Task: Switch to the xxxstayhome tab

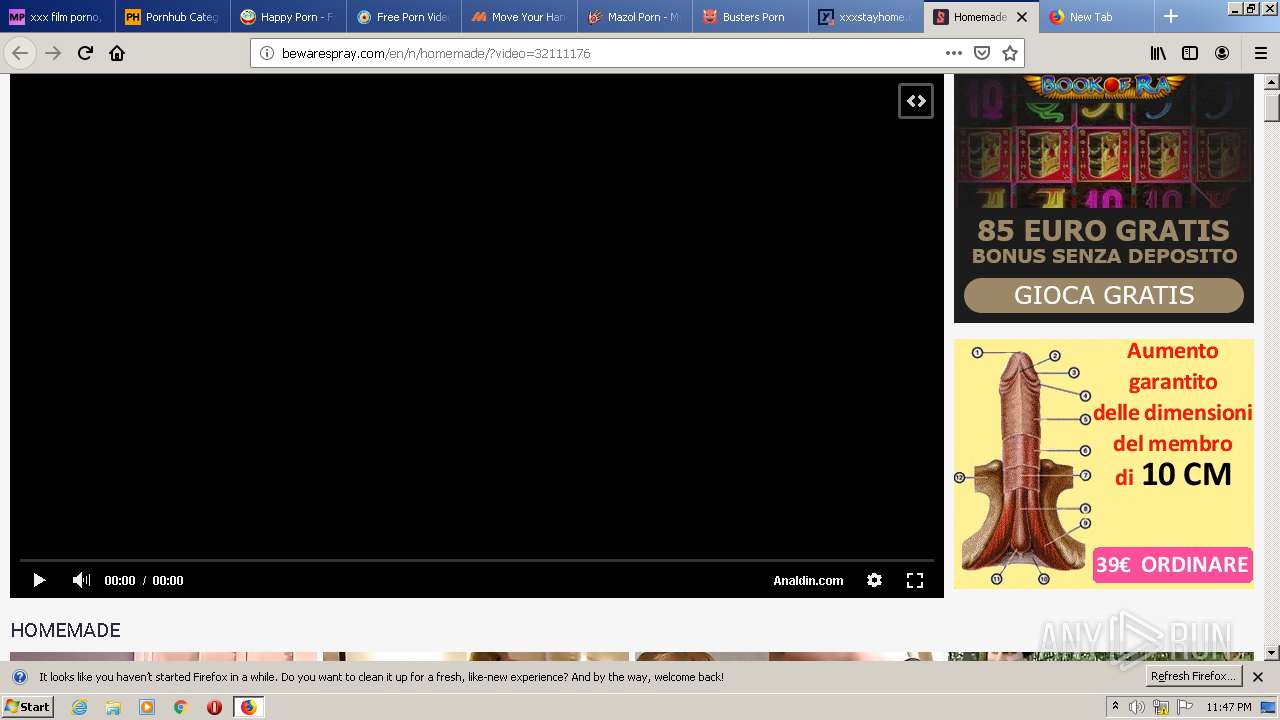Action: coord(866,17)
